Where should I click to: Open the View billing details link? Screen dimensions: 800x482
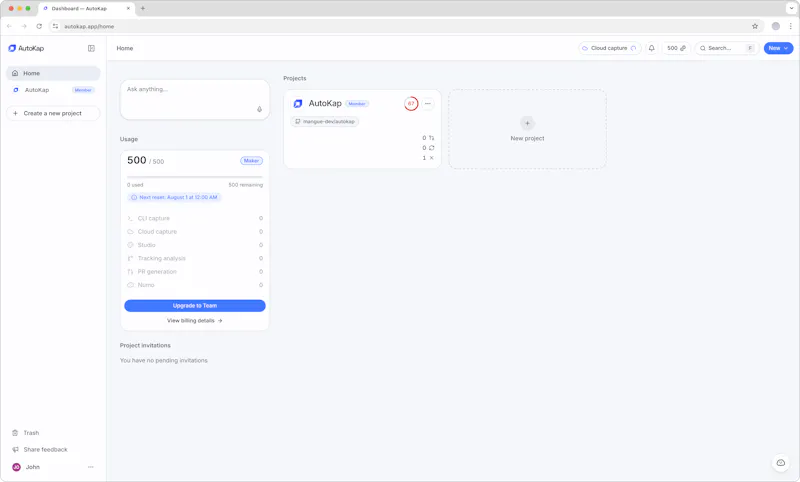(x=195, y=321)
